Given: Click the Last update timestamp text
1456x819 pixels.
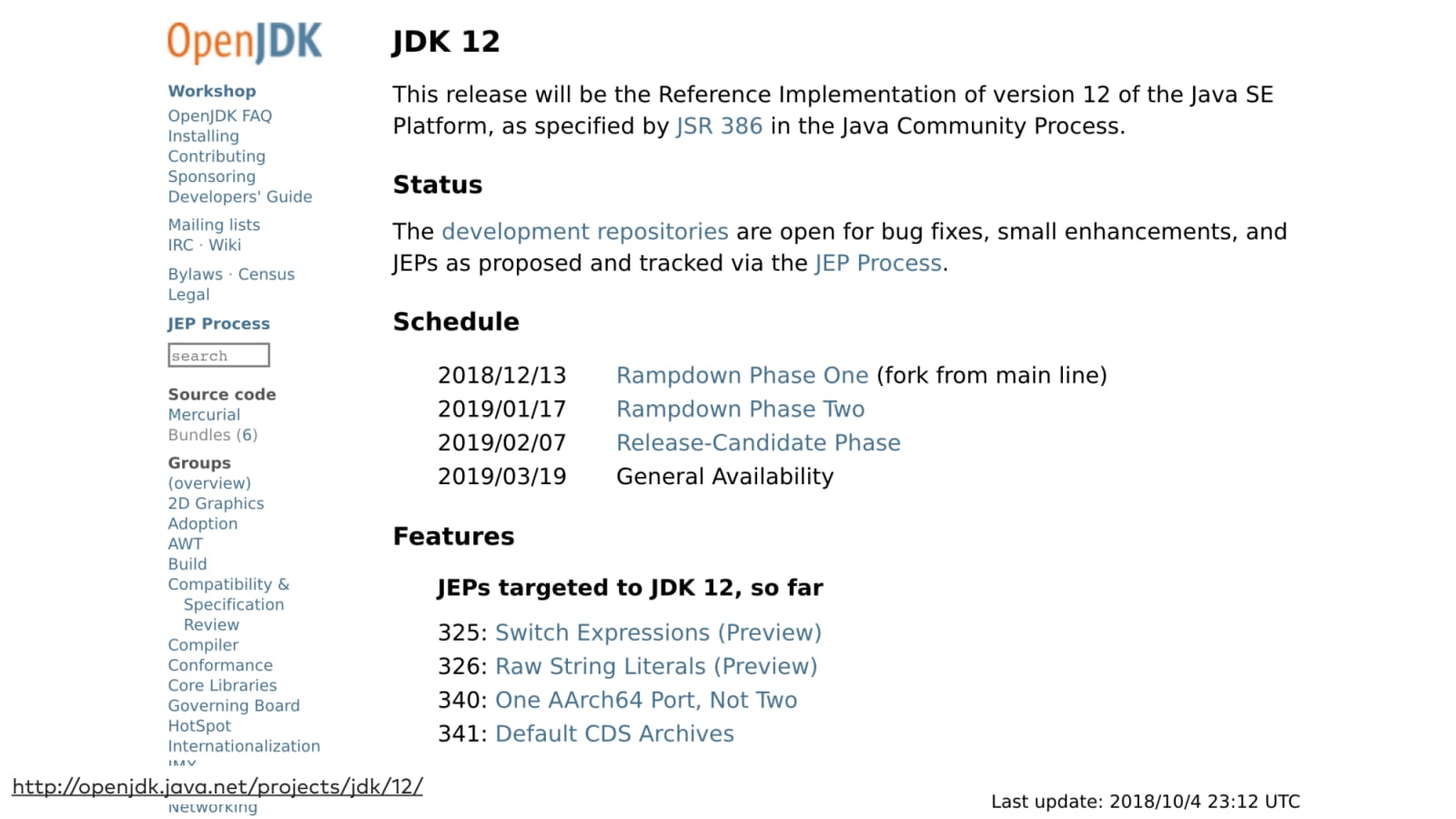Looking at the screenshot, I should (1146, 802).
